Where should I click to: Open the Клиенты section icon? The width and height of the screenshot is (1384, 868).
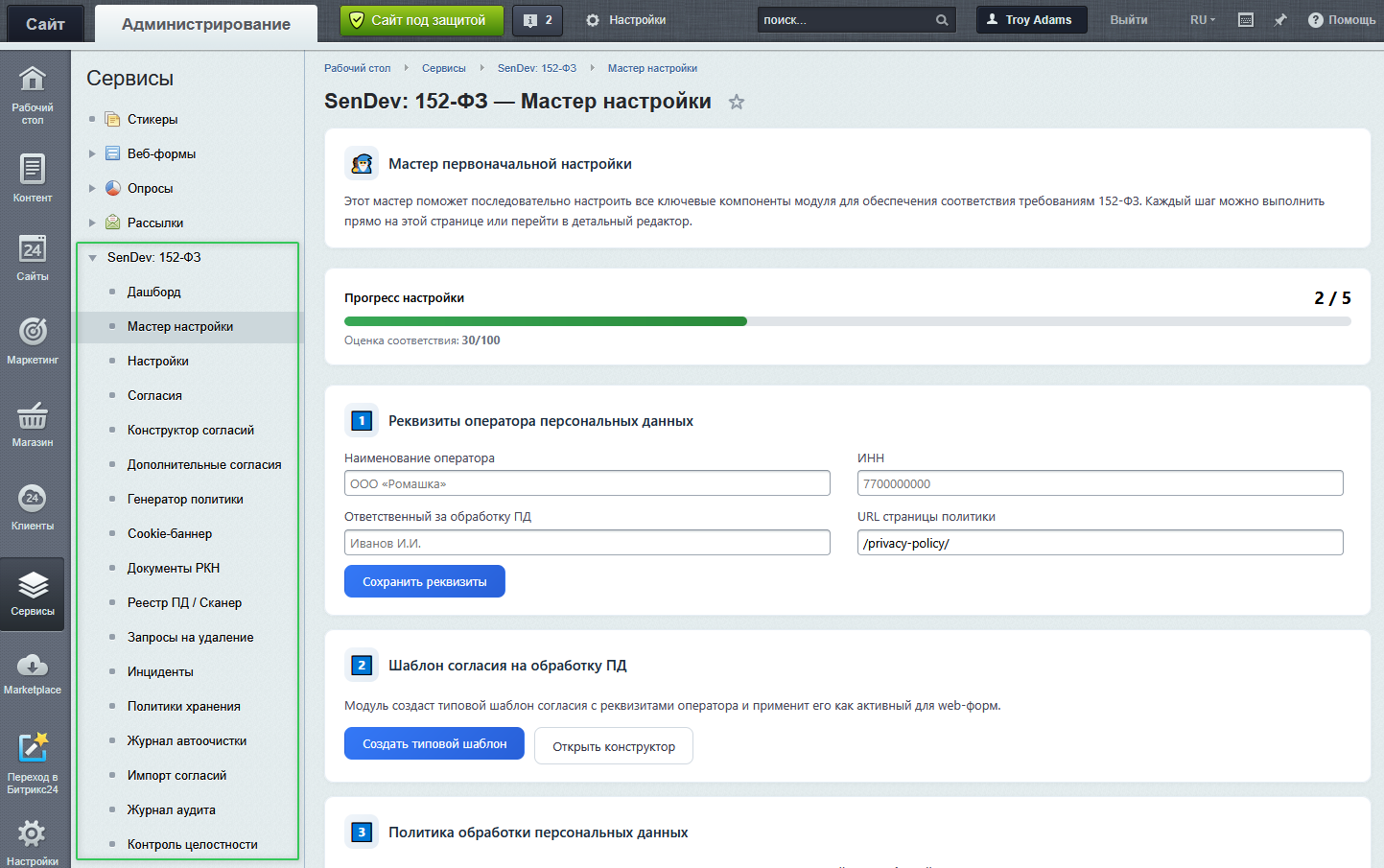pos(33,498)
